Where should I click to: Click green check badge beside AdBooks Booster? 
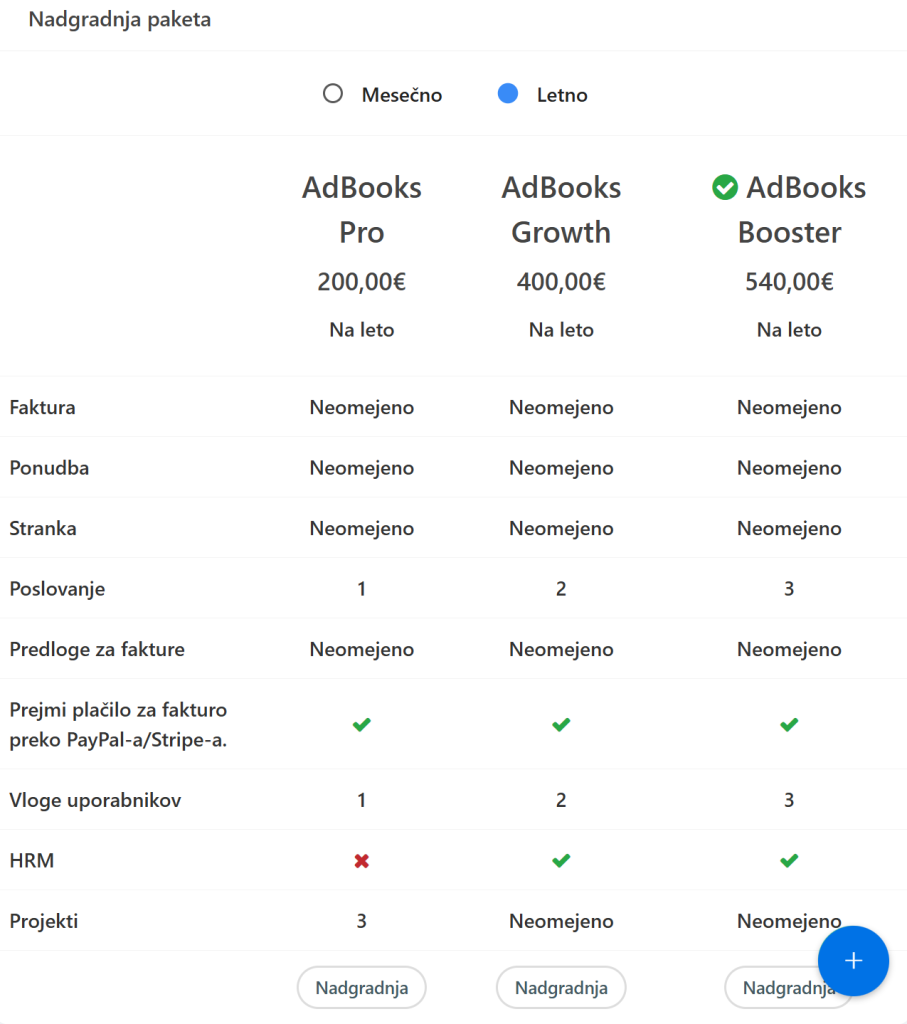click(x=725, y=188)
